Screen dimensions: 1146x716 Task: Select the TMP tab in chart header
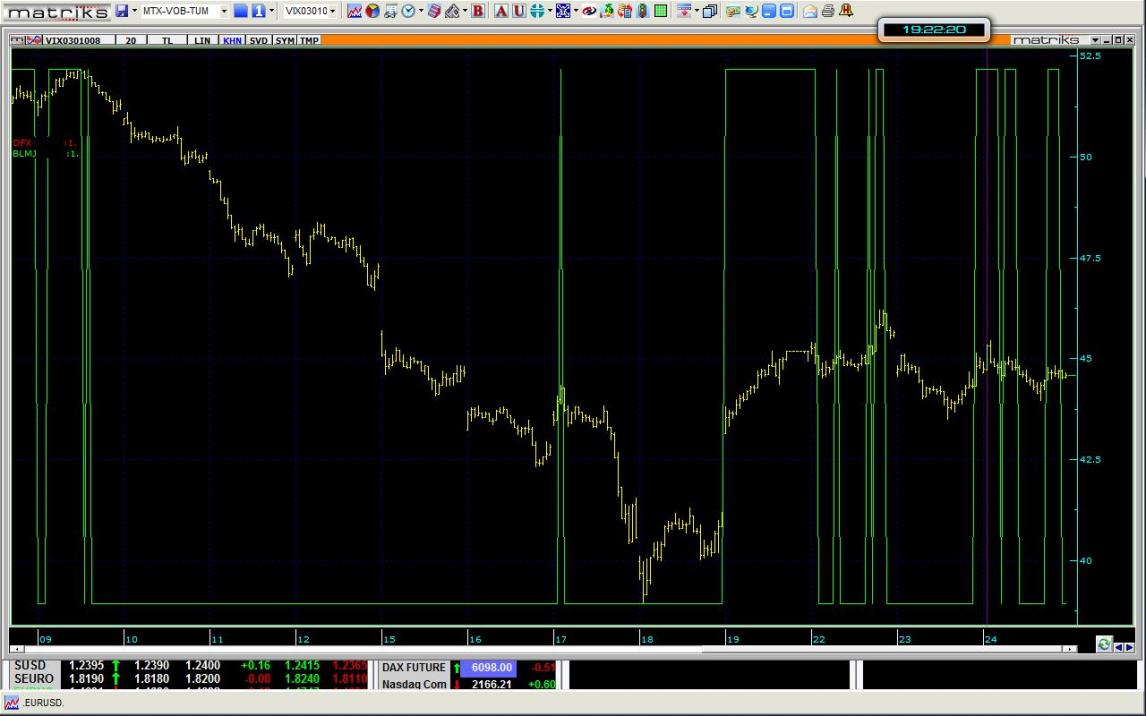click(309, 41)
